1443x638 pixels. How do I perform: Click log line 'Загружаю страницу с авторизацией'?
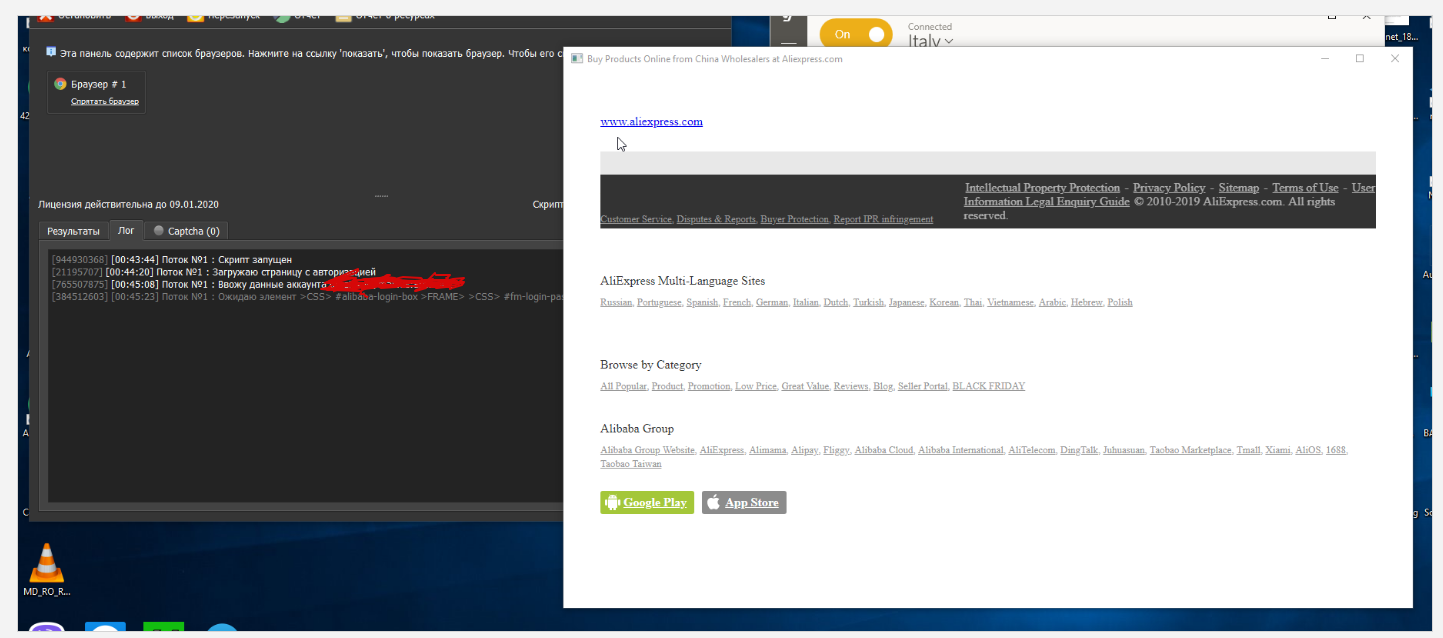click(213, 272)
